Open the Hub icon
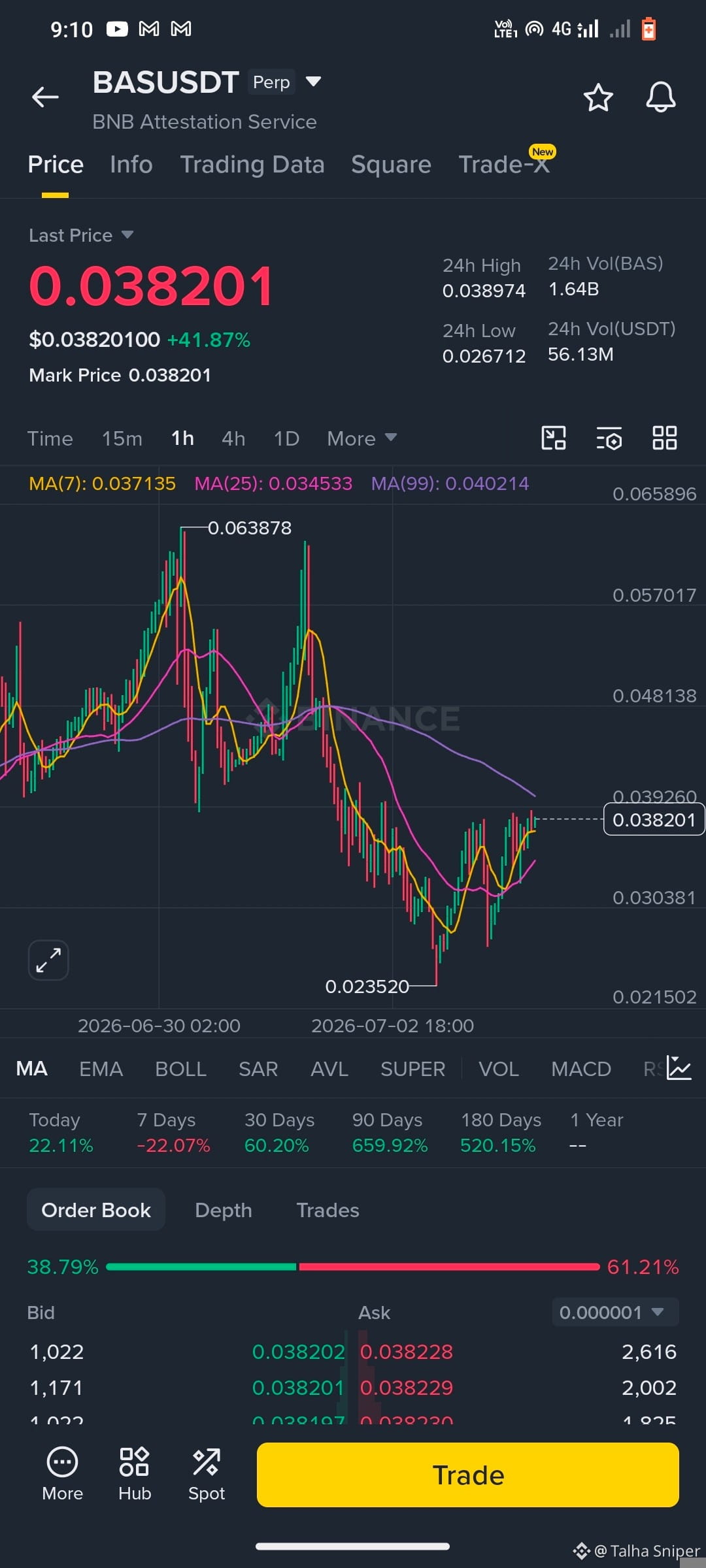The height and width of the screenshot is (1568, 706). 135,1475
